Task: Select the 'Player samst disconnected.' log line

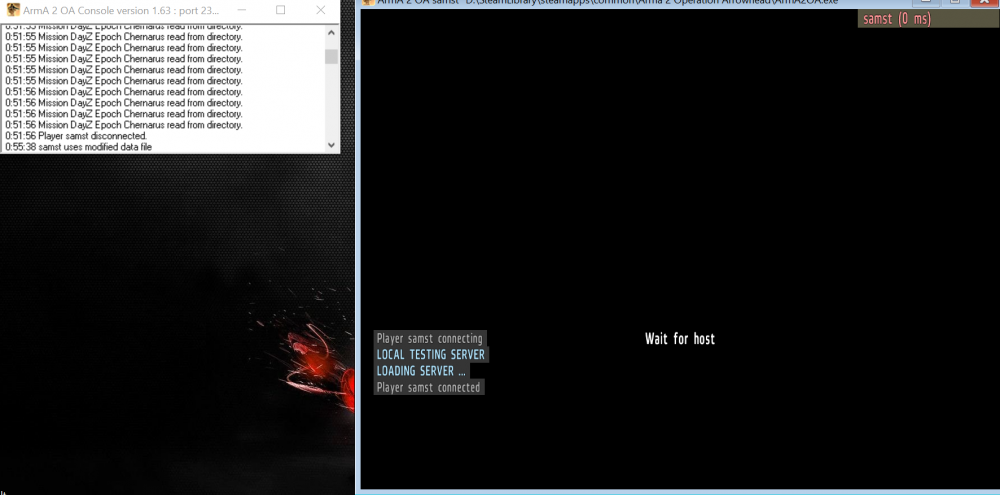Action: pyautogui.click(x=76, y=136)
